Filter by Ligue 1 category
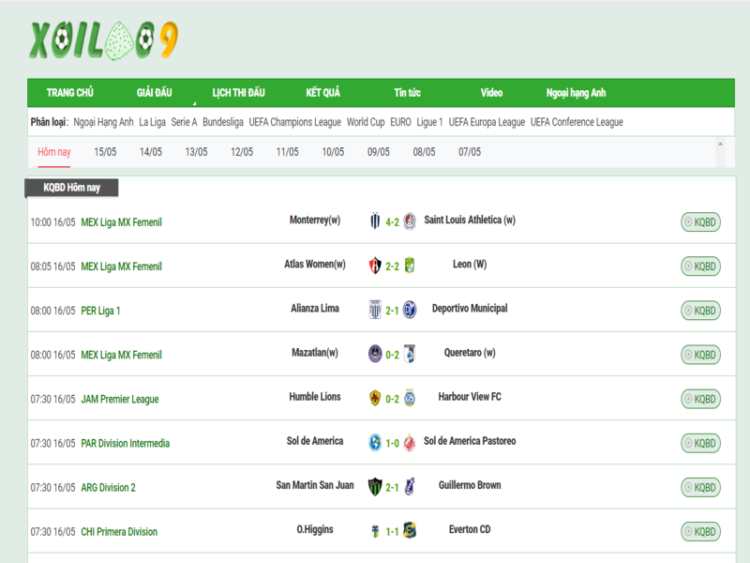This screenshot has width=750, height=563. tap(430, 122)
